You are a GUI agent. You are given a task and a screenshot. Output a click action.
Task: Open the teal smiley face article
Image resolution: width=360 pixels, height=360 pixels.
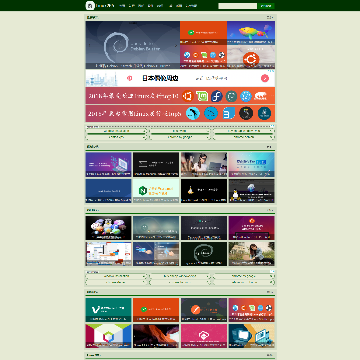(x=156, y=228)
